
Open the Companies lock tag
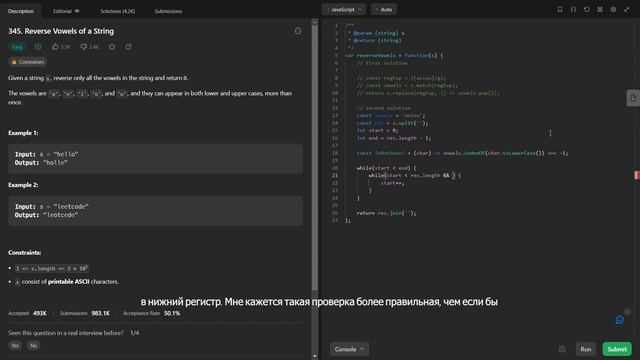coord(27,62)
